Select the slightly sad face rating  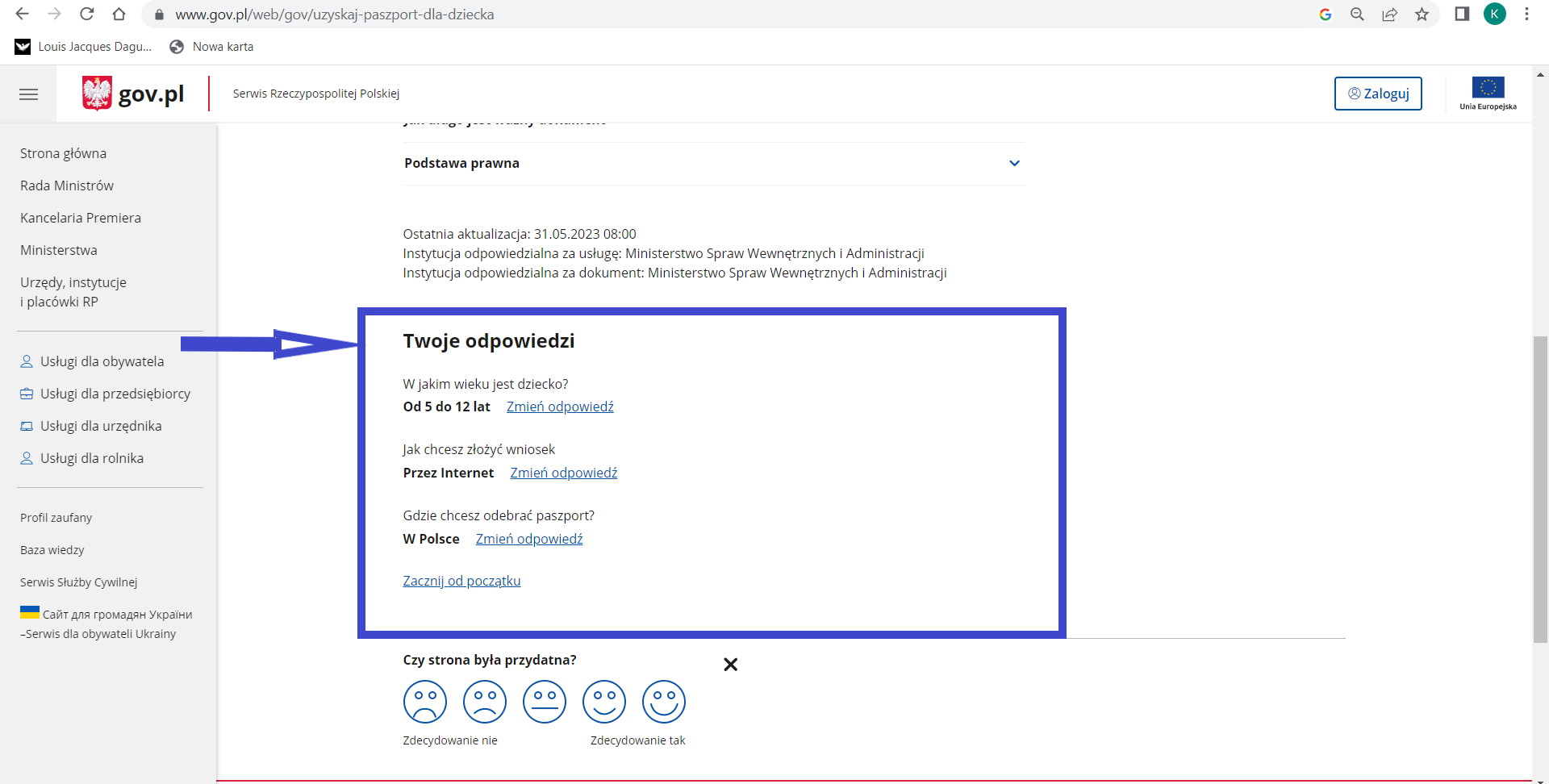[x=485, y=702]
